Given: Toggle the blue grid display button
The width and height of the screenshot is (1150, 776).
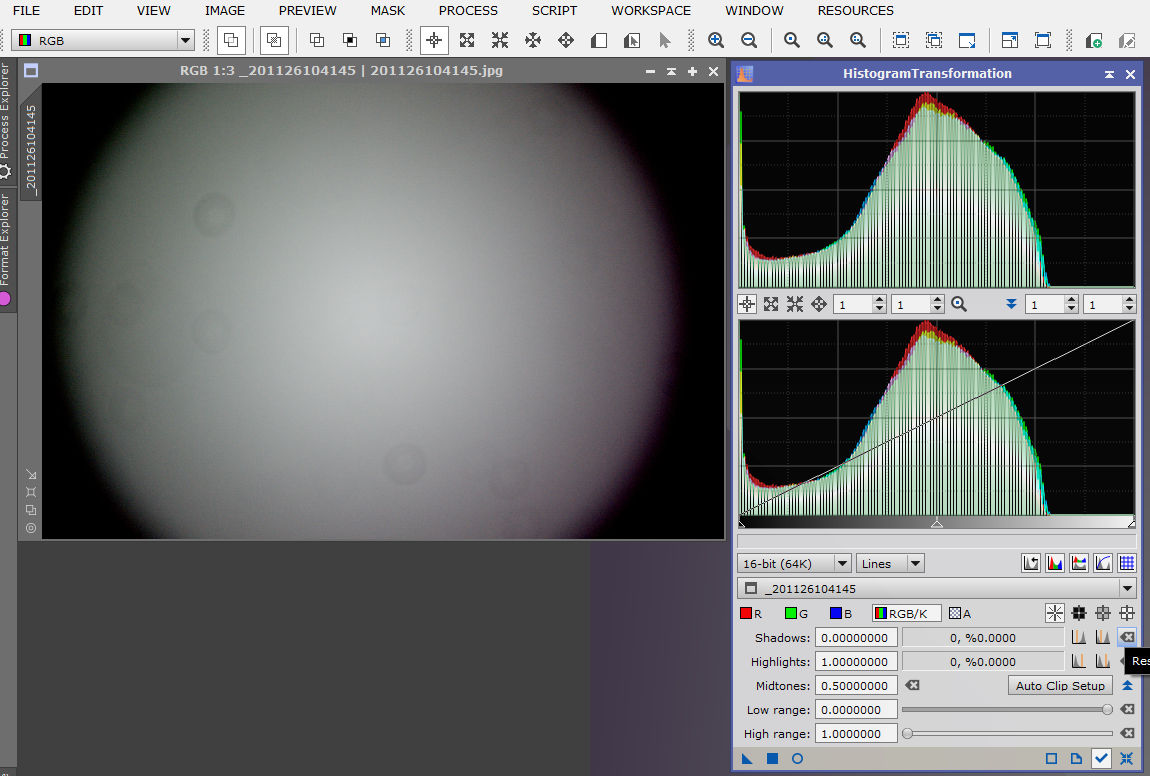Looking at the screenshot, I should point(1127,564).
